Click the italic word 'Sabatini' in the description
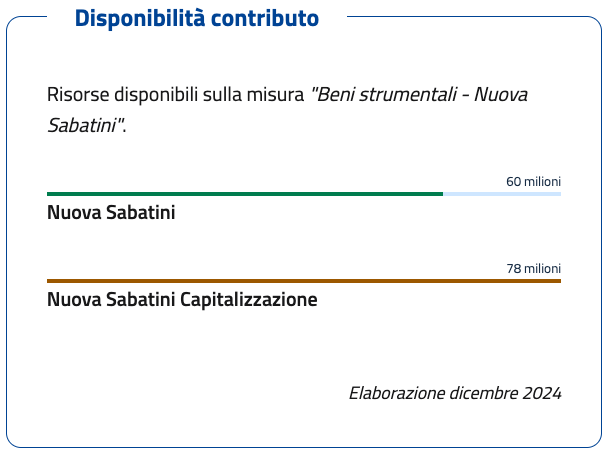605x453 pixels. pyautogui.click(x=82, y=125)
